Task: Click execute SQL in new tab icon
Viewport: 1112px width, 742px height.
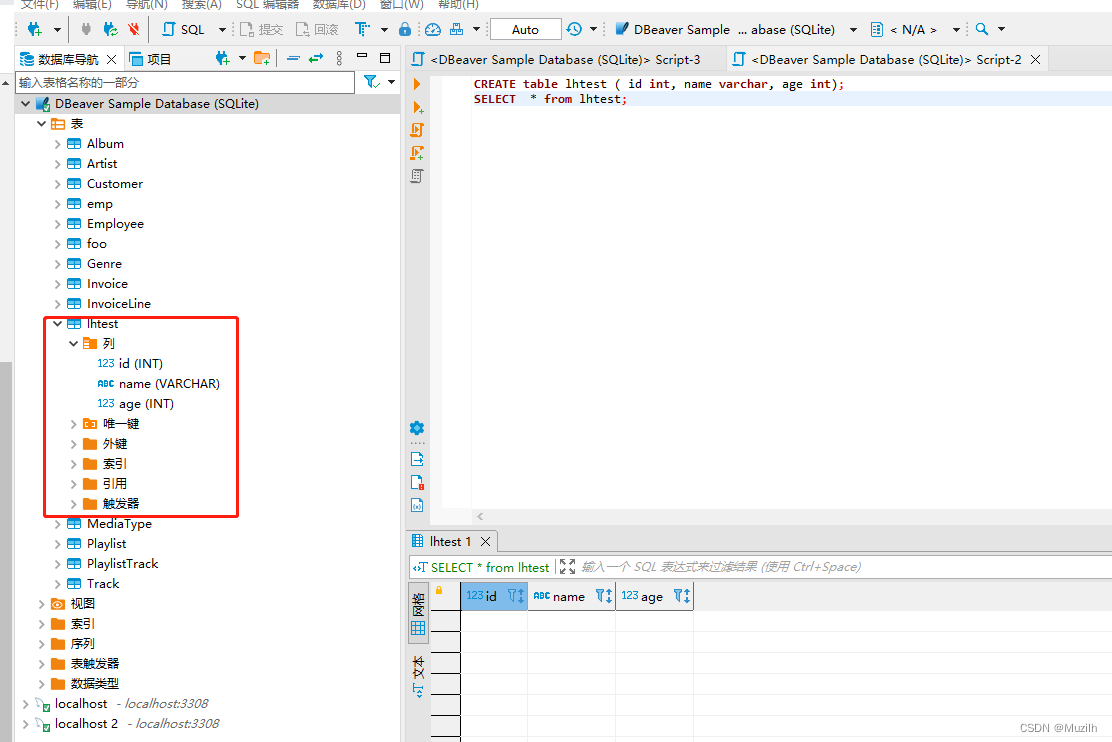Action: click(x=418, y=107)
